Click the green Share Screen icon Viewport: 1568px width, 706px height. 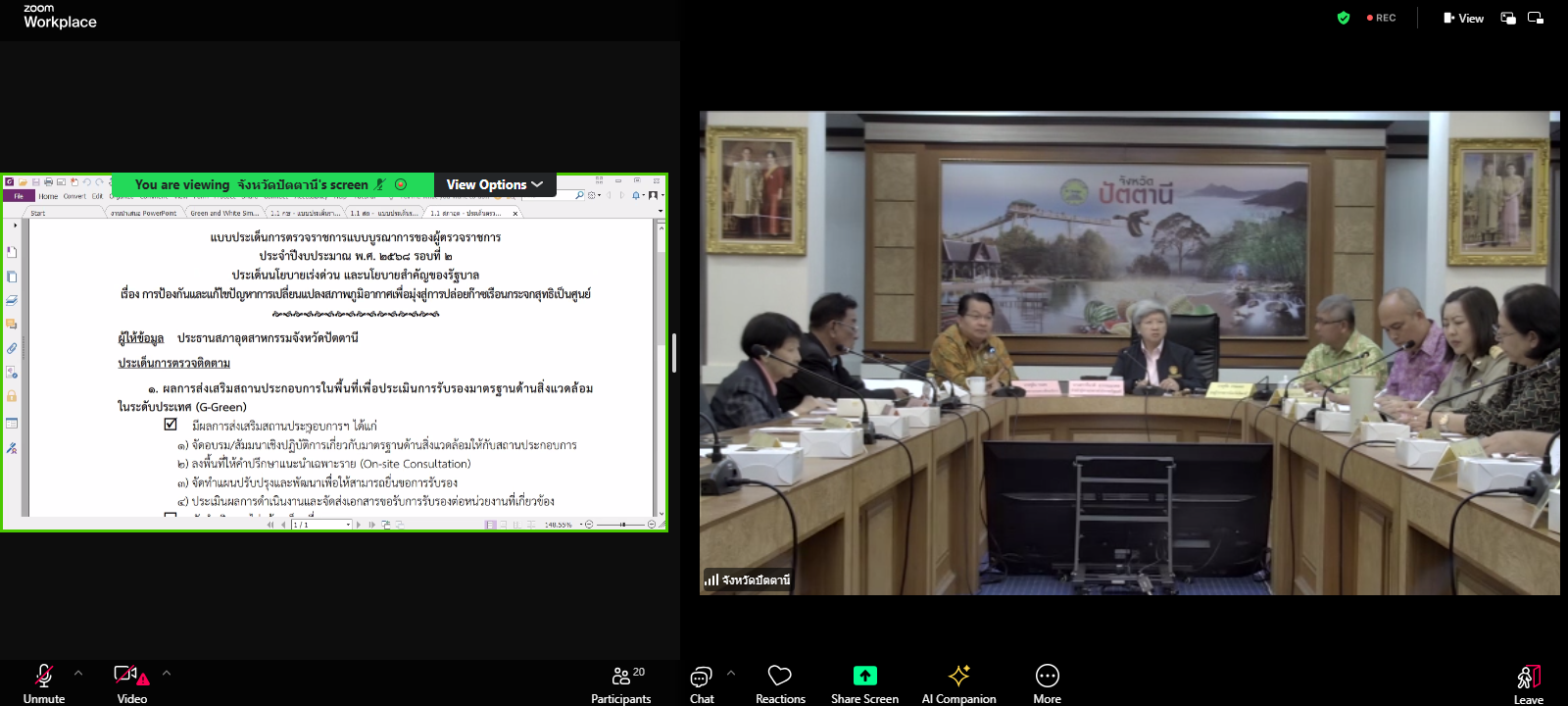tap(864, 677)
